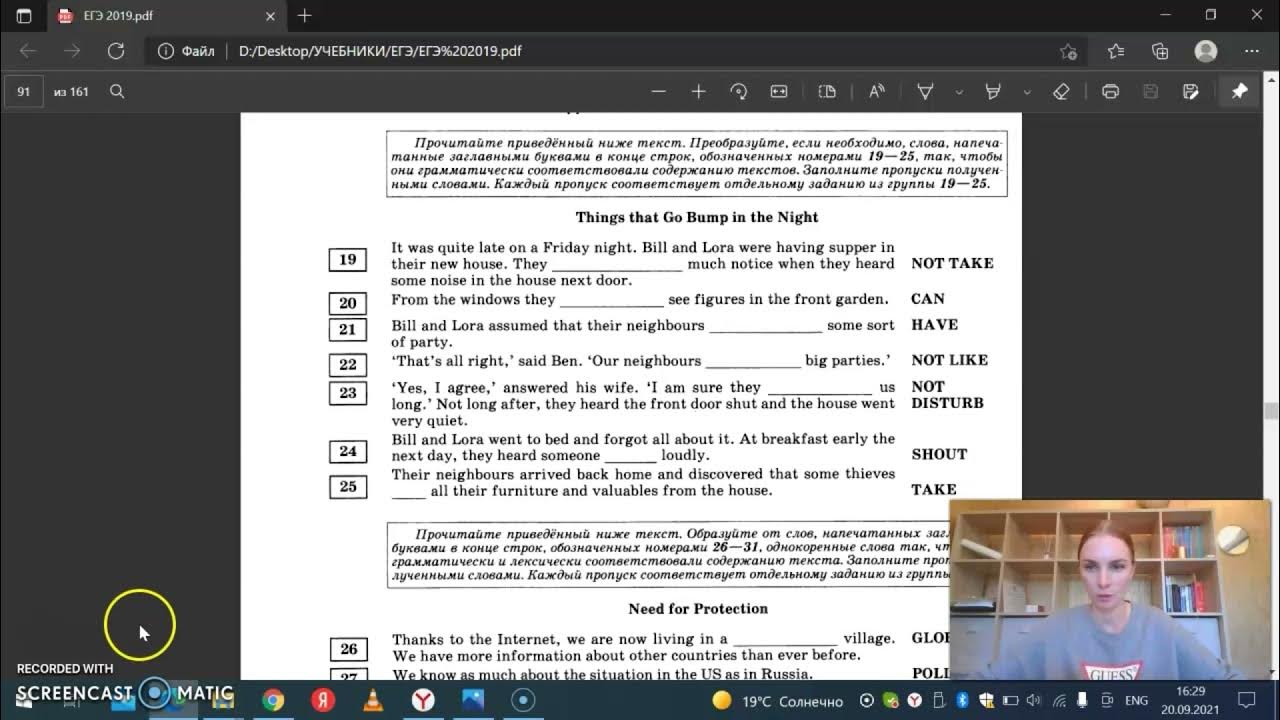Viewport: 1280px width, 720px height.
Task: Toggle the pin toolbar button
Action: point(1239,91)
